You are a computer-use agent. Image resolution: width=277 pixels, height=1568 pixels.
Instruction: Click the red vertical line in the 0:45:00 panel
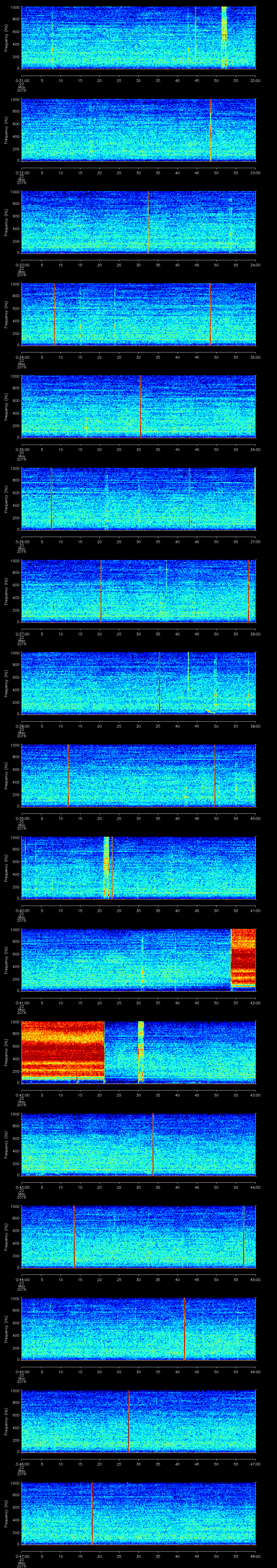point(184,1329)
